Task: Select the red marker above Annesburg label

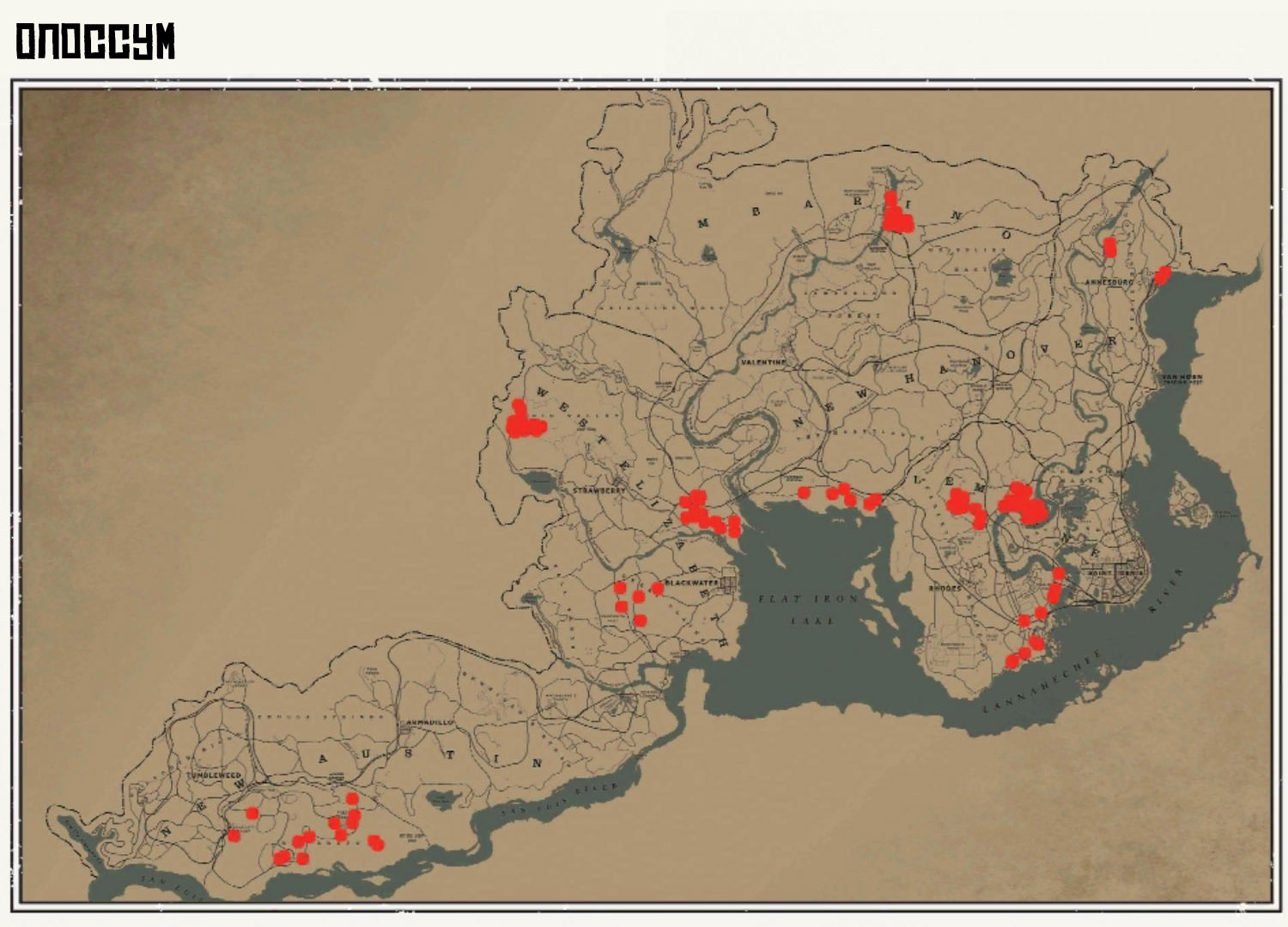Action: [x=1109, y=247]
